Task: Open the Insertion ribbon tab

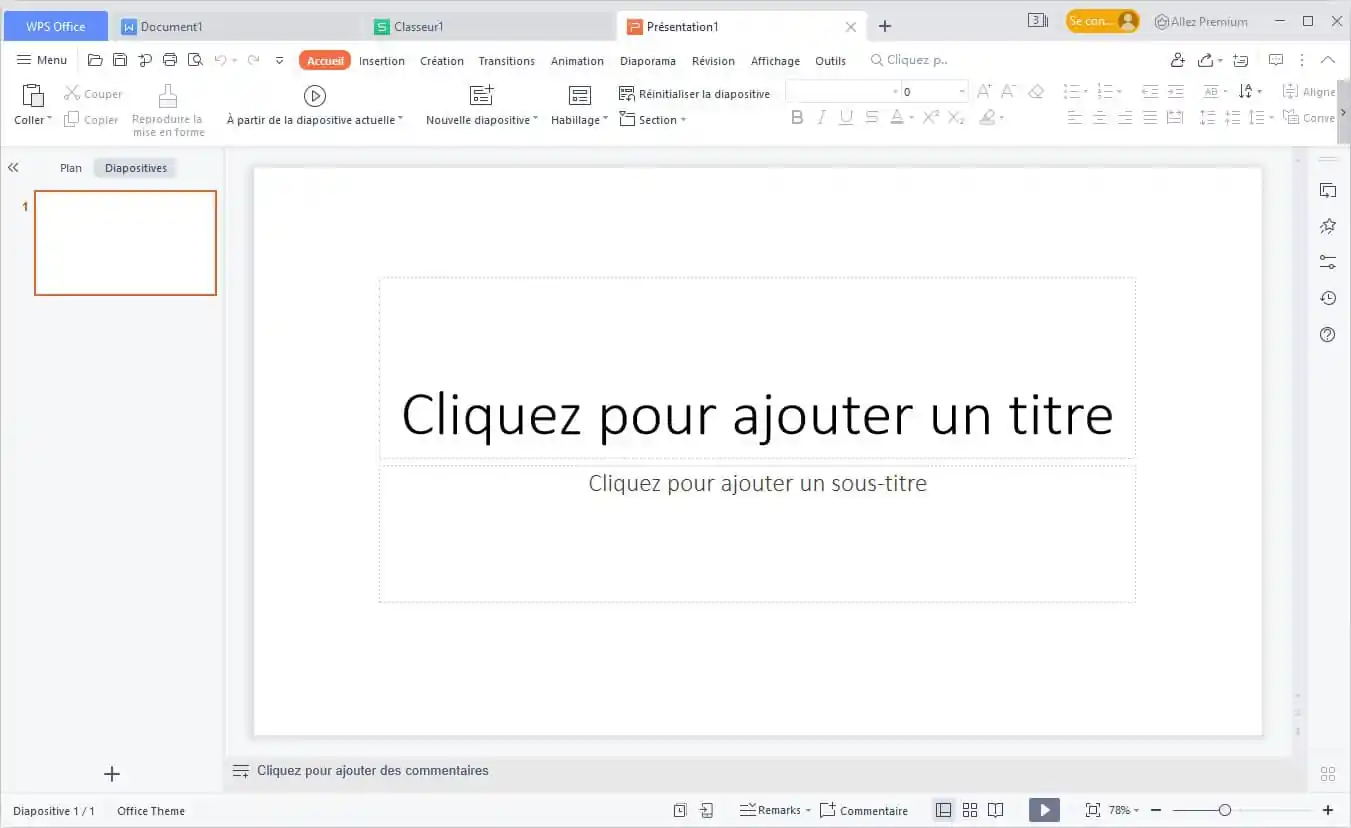Action: pyautogui.click(x=382, y=61)
